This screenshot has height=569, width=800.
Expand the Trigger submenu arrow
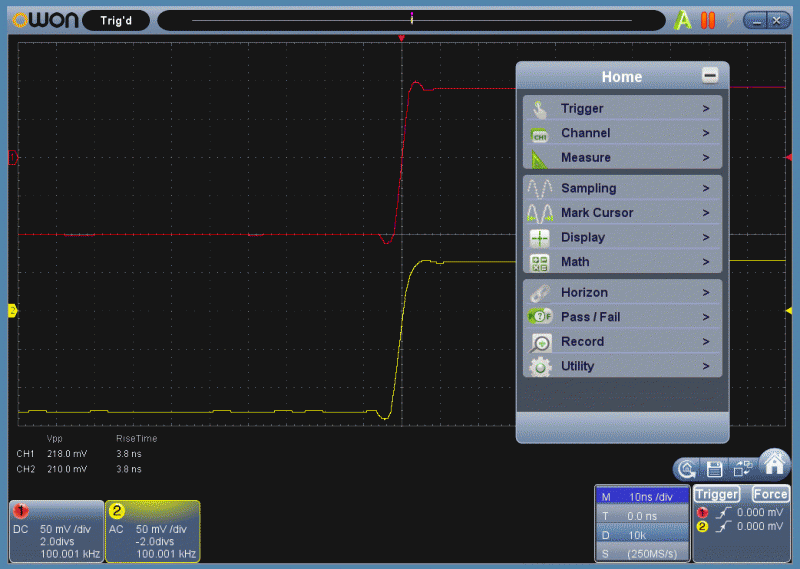pyautogui.click(x=706, y=108)
